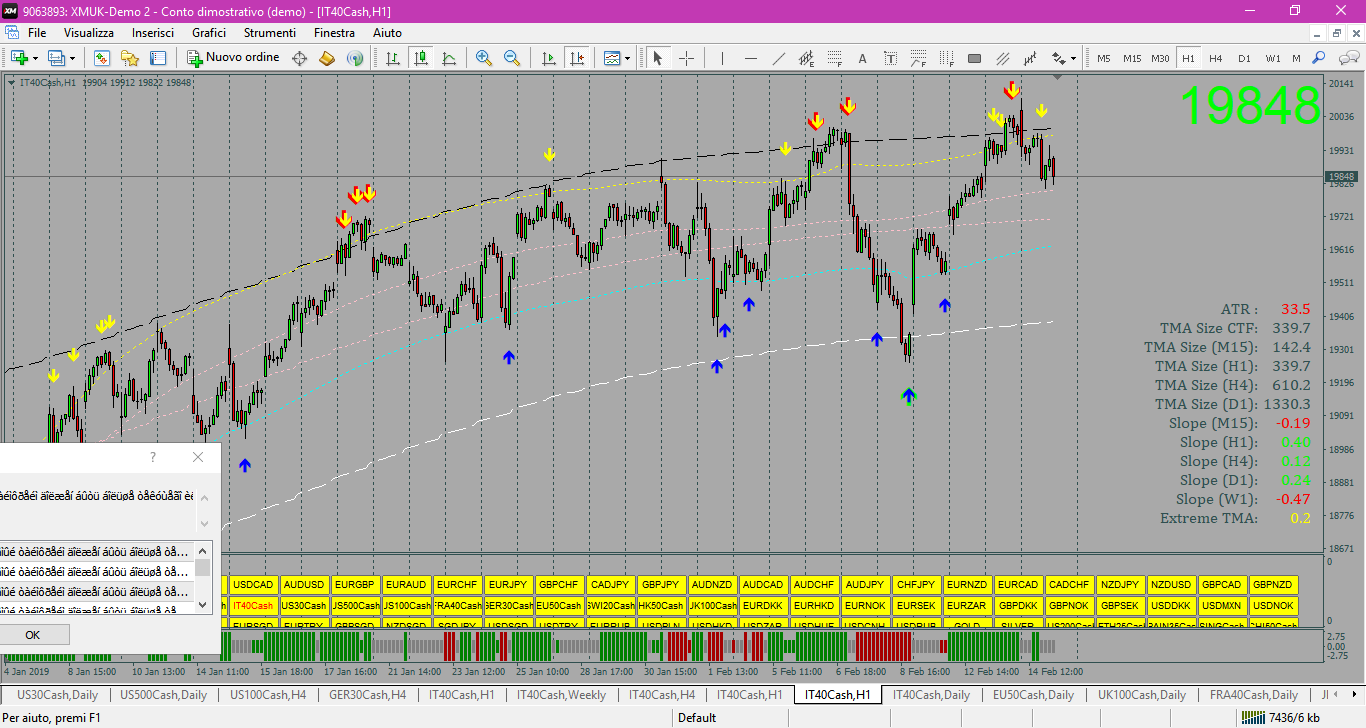This screenshot has height=728, width=1366.
Task: Toggle the Terminal window icon
Action: coord(158,58)
